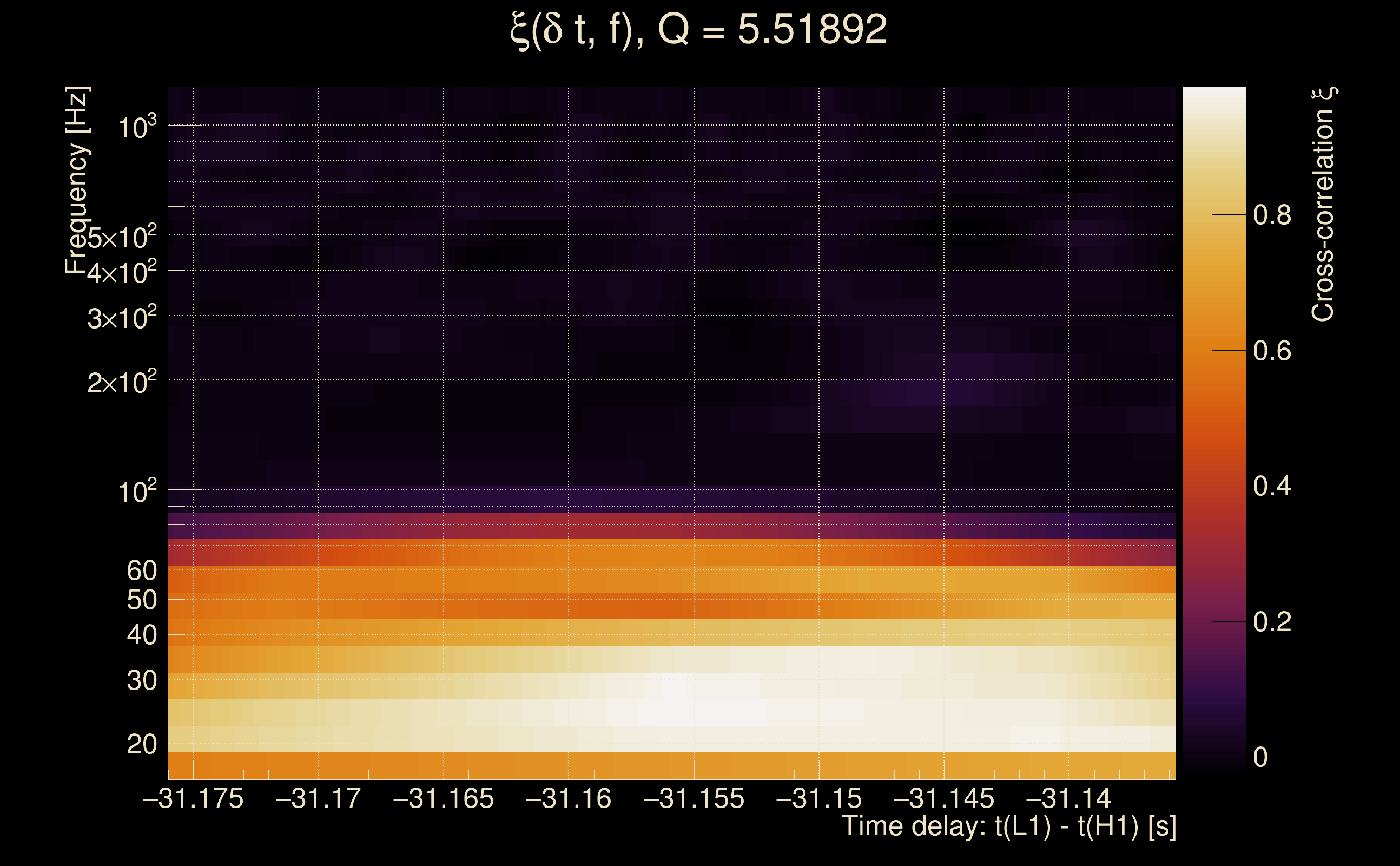Click the 20 Hz frequency tick label
The width and height of the screenshot is (1400, 866).
141,744
